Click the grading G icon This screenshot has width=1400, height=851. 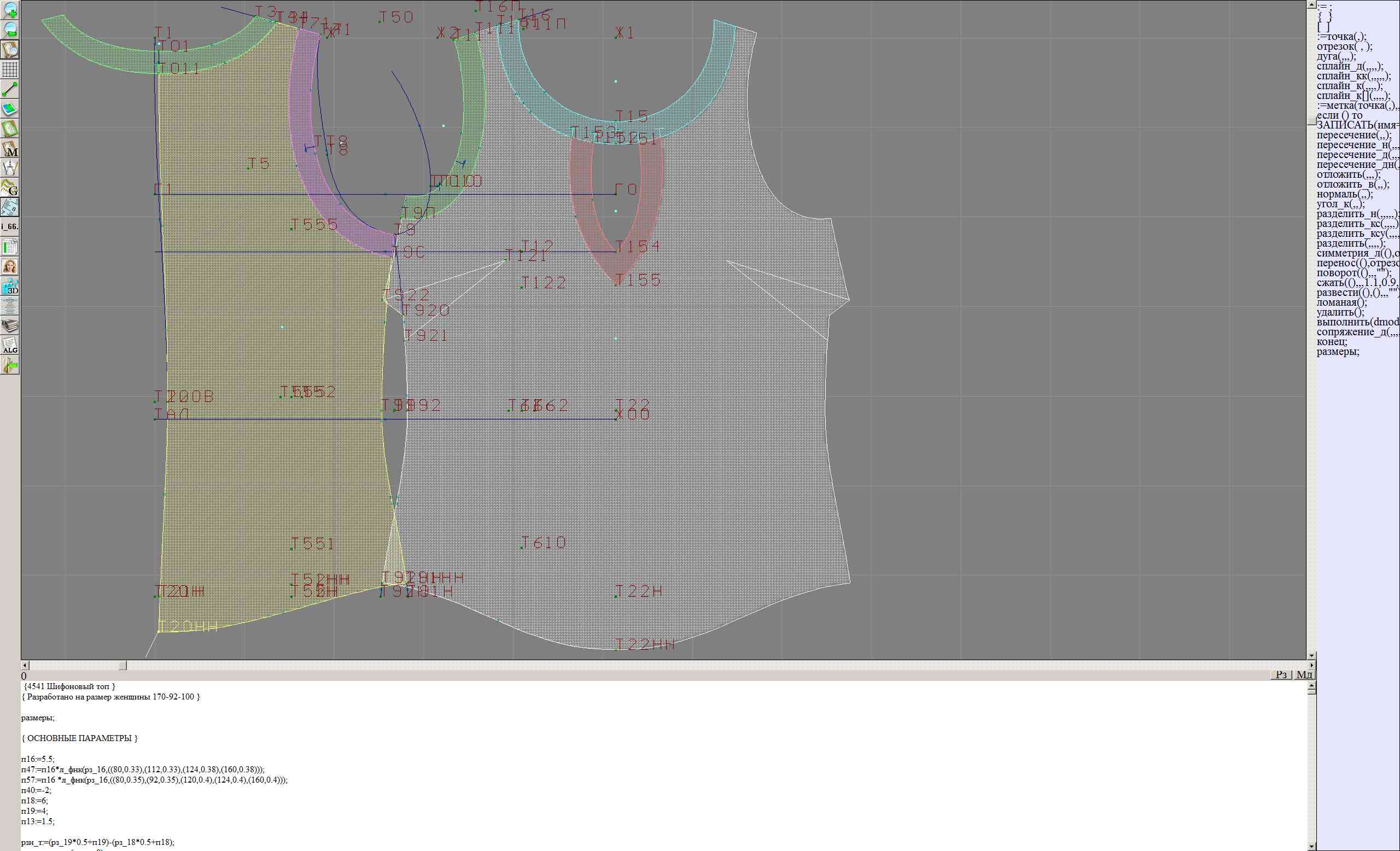click(10, 188)
